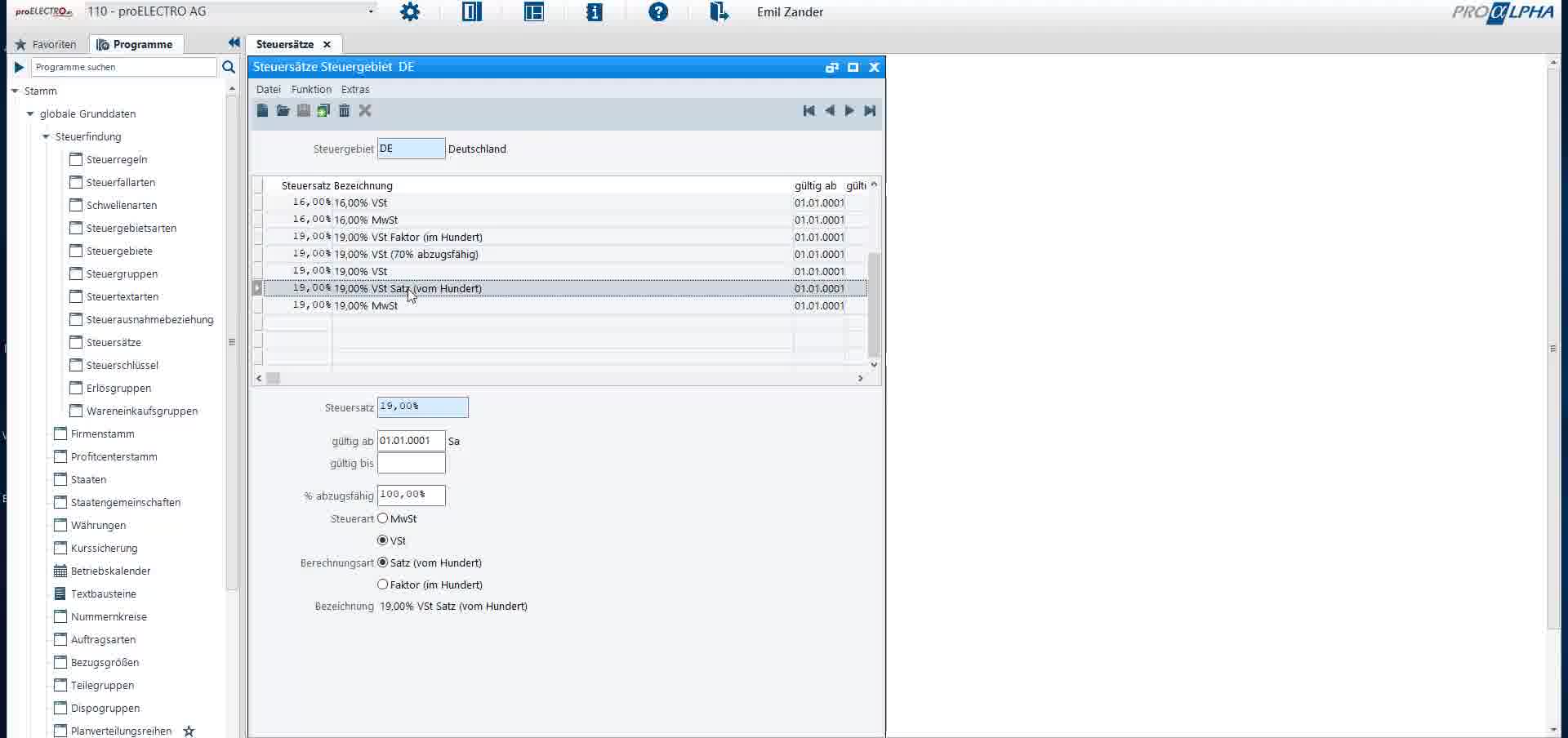This screenshot has width=1568, height=738.
Task: Click the logout door icon
Action: click(x=719, y=12)
